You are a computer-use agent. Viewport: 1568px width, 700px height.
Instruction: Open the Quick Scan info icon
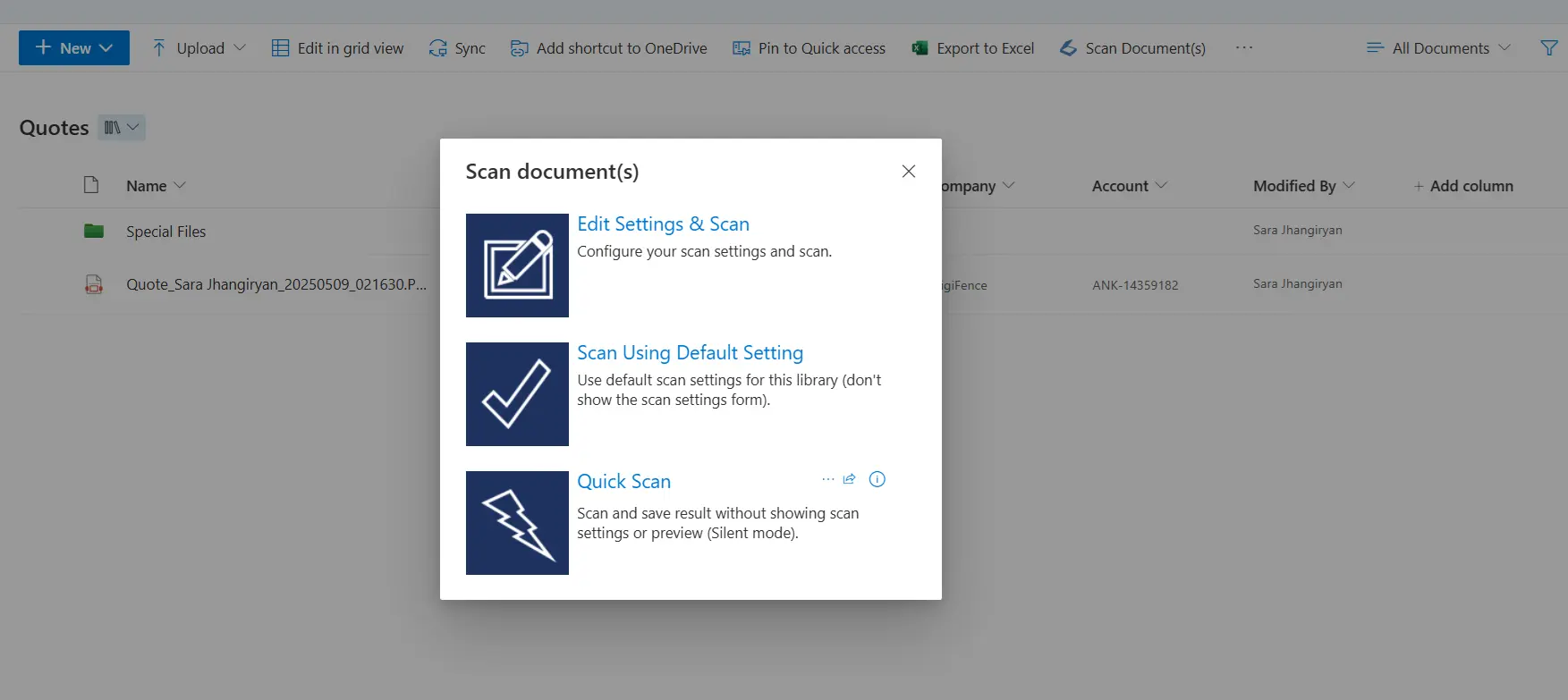click(877, 479)
